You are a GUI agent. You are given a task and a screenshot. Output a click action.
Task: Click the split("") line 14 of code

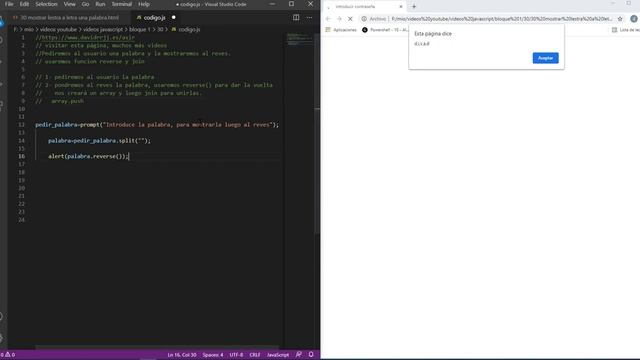pyautogui.click(x=99, y=141)
